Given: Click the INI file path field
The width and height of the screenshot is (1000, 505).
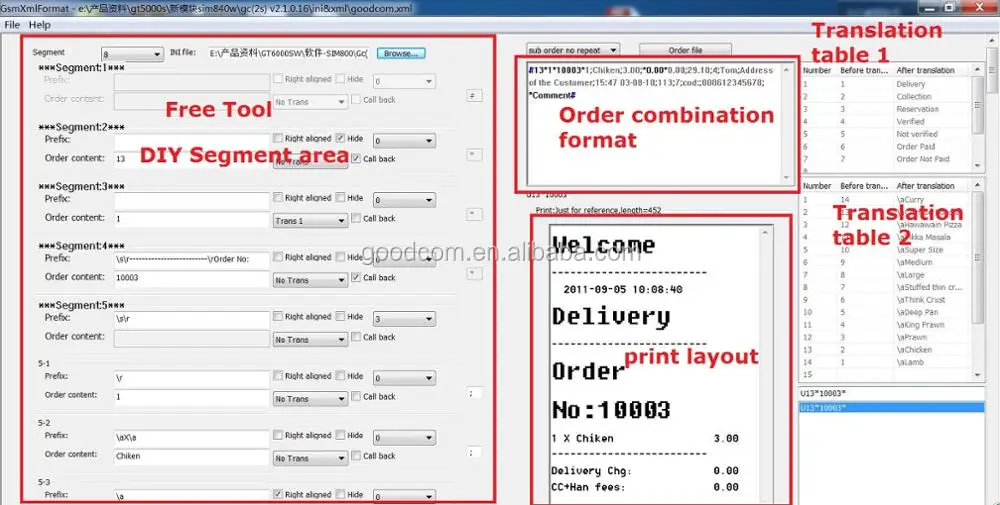Looking at the screenshot, I should coord(288,54).
